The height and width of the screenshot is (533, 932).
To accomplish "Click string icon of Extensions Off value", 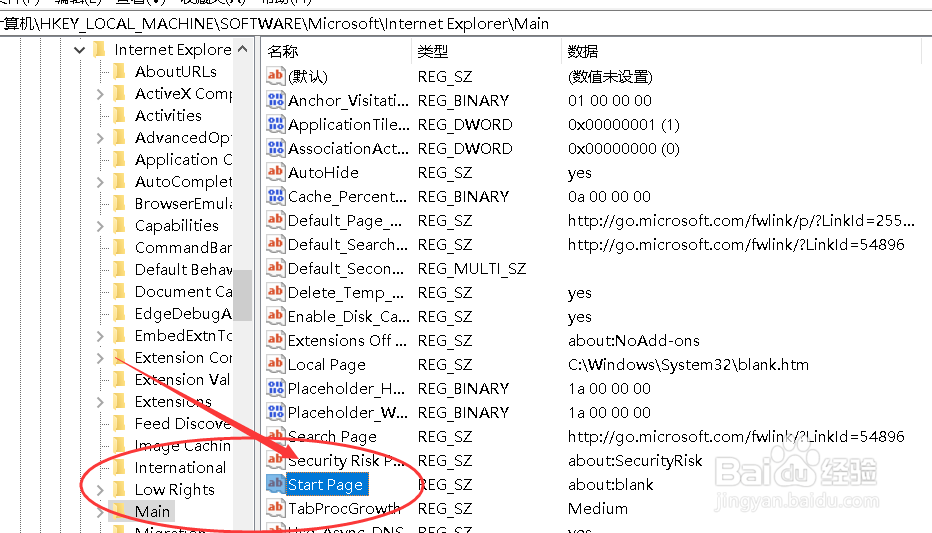I will [275, 340].
